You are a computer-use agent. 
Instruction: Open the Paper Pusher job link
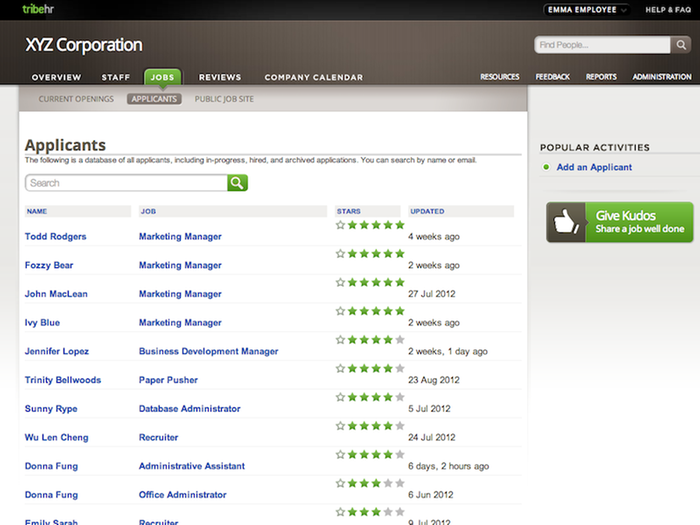click(168, 379)
